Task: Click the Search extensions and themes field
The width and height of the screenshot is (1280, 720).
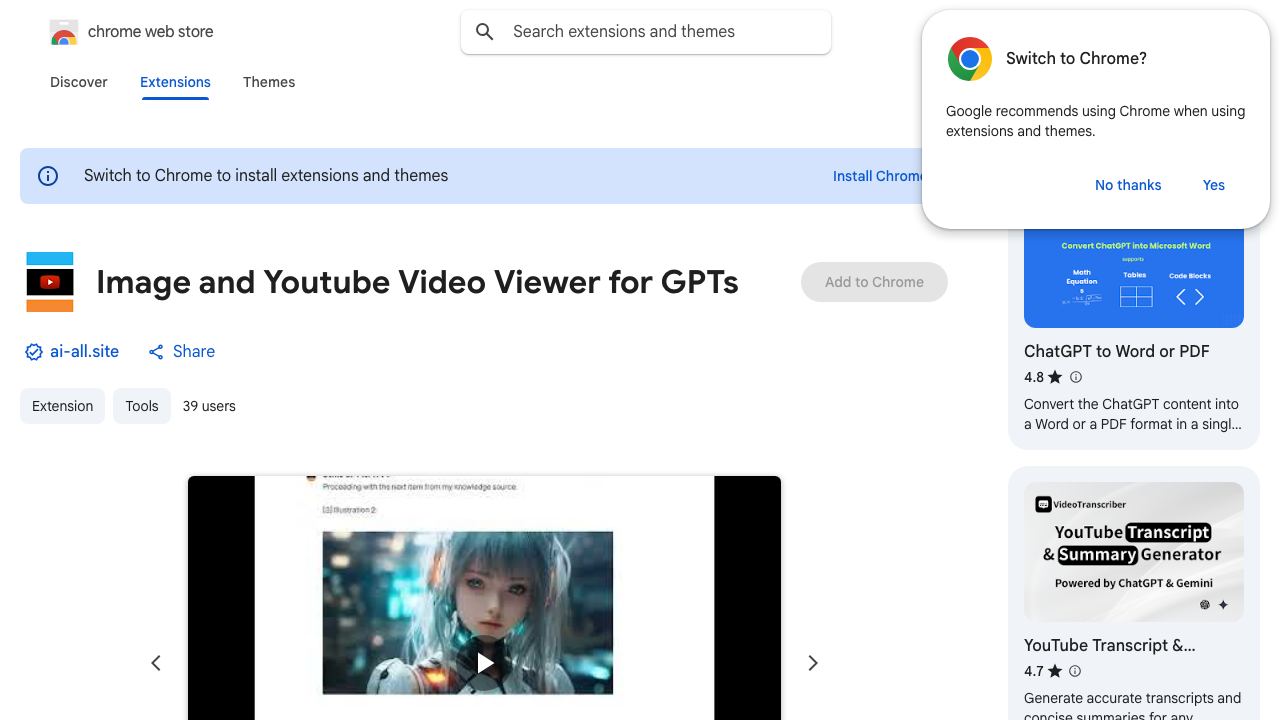Action: point(646,32)
